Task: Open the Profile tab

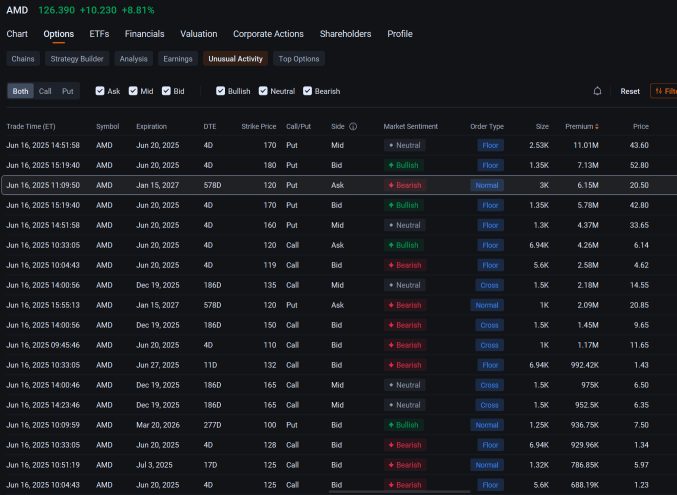Action: [x=400, y=34]
